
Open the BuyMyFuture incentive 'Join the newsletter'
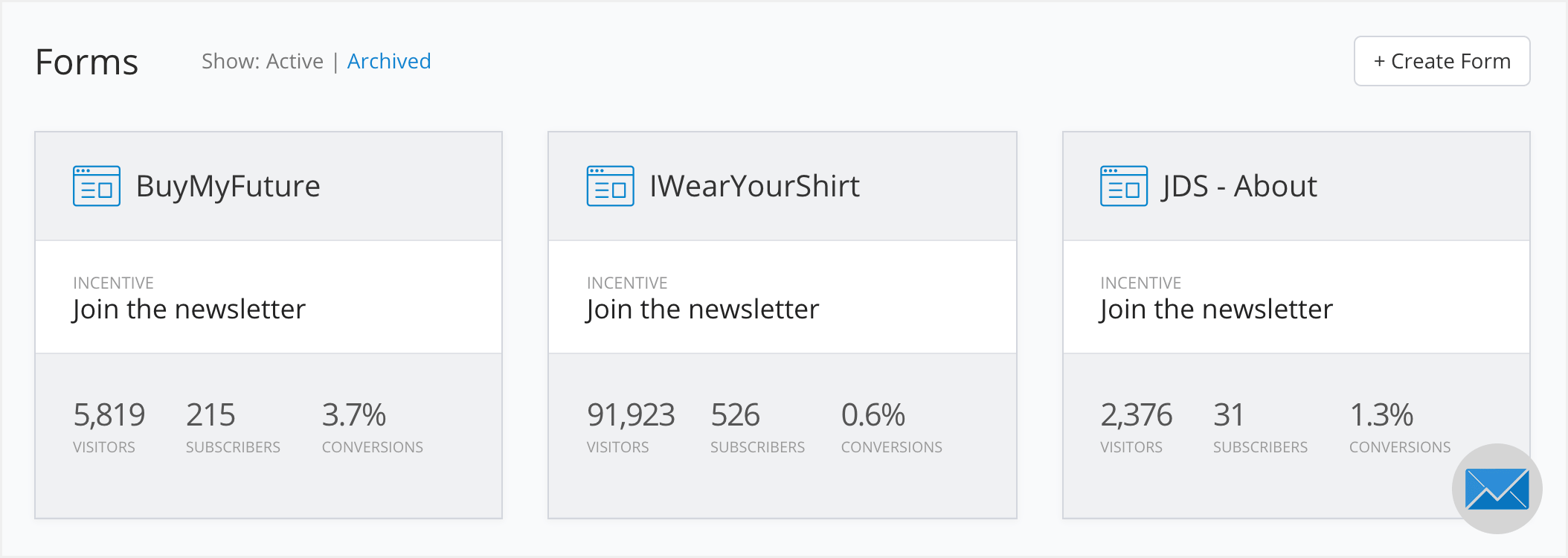188,309
